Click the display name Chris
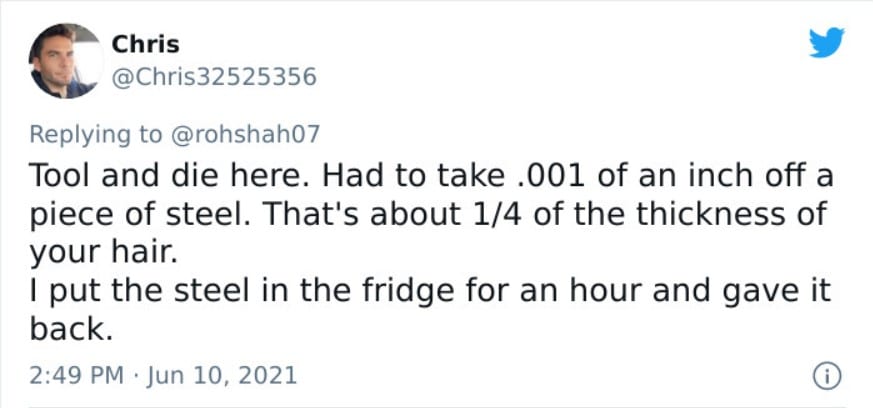Viewport: 873px width, 408px height. click(145, 45)
